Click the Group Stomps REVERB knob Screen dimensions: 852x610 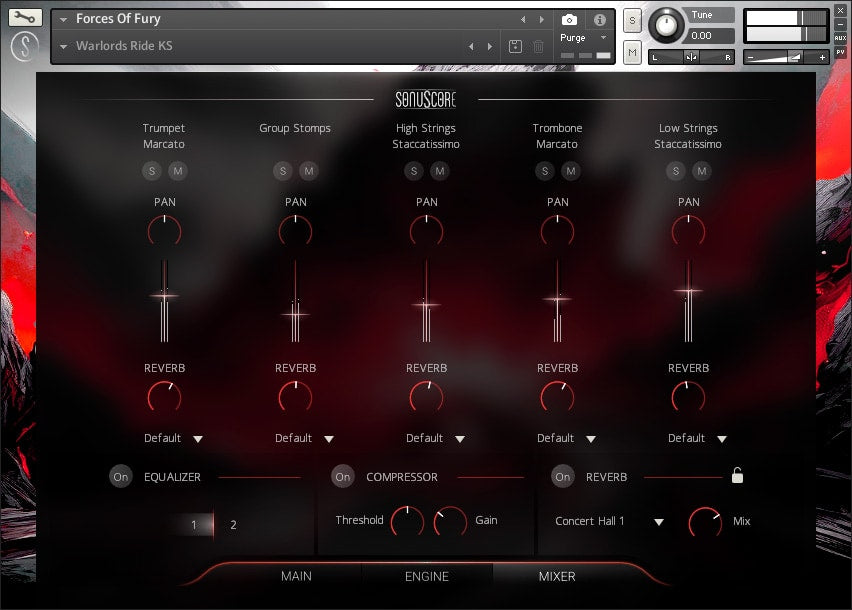point(295,397)
